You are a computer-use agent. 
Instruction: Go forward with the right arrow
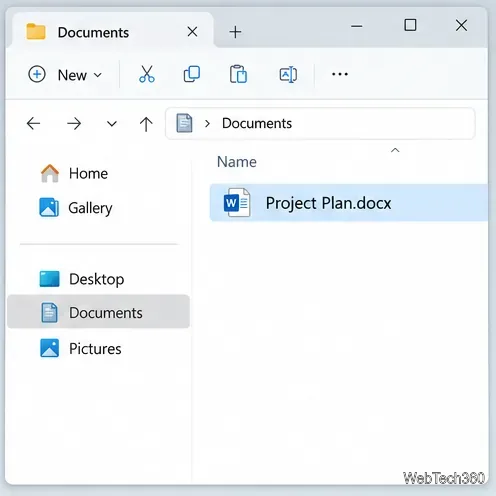[x=74, y=124]
